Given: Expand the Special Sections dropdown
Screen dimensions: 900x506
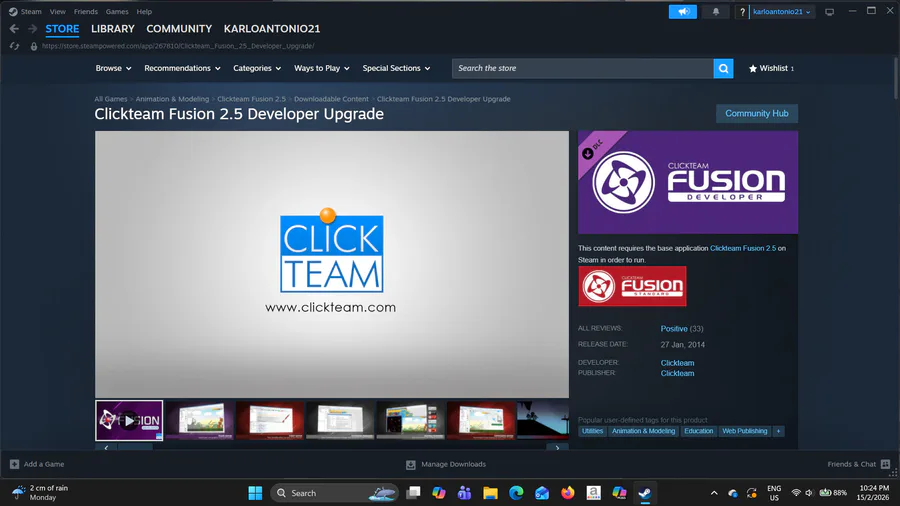Looking at the screenshot, I should 396,68.
